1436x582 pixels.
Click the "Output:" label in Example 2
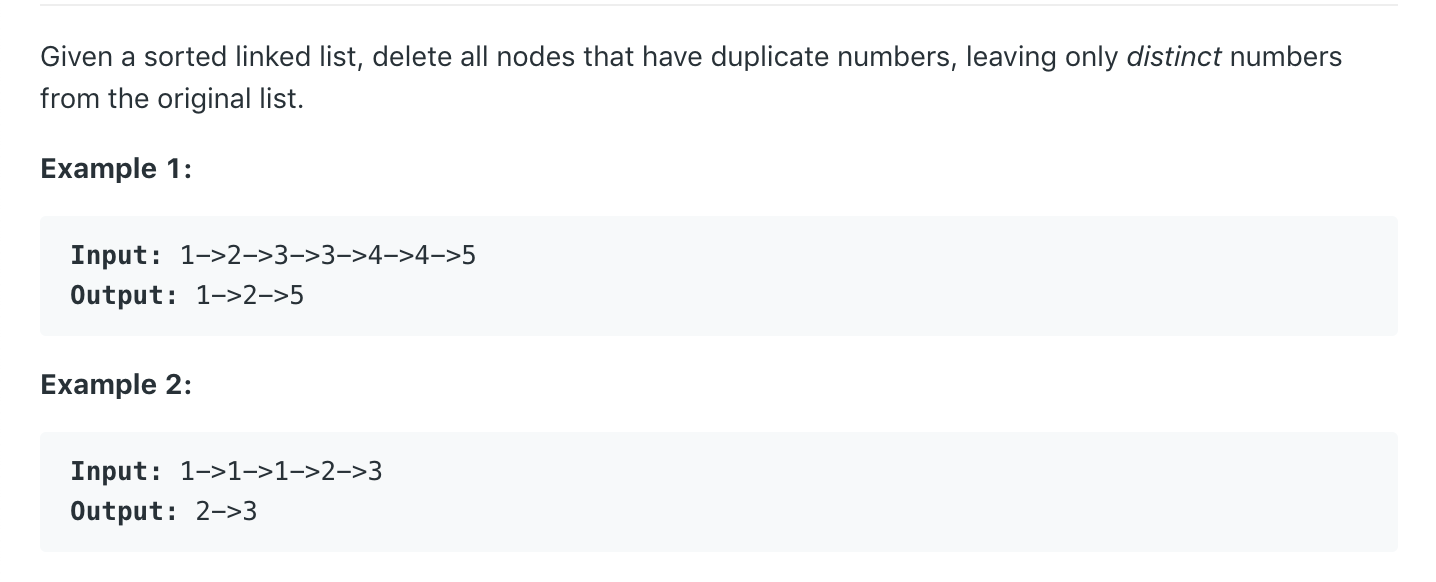[125, 512]
